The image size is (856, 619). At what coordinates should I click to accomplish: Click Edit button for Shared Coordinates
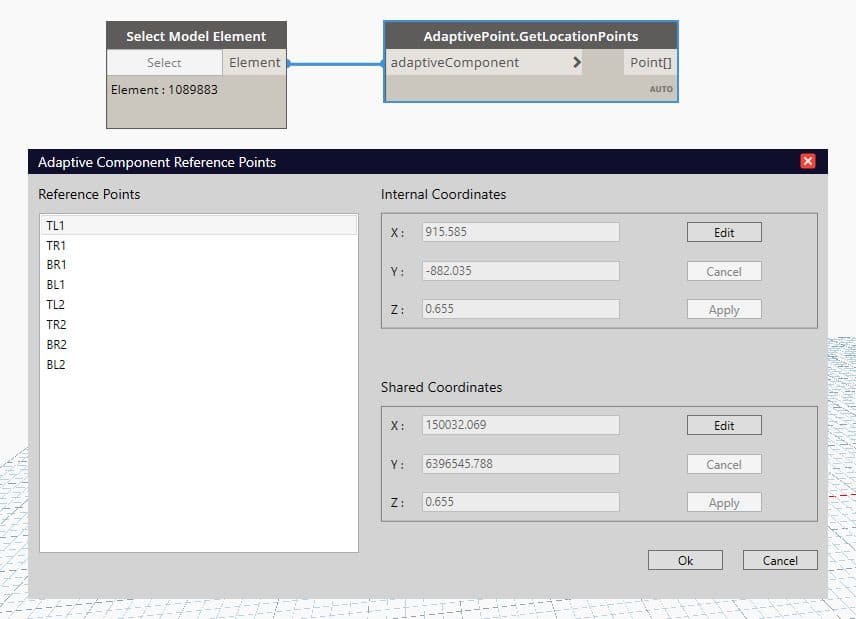(724, 425)
